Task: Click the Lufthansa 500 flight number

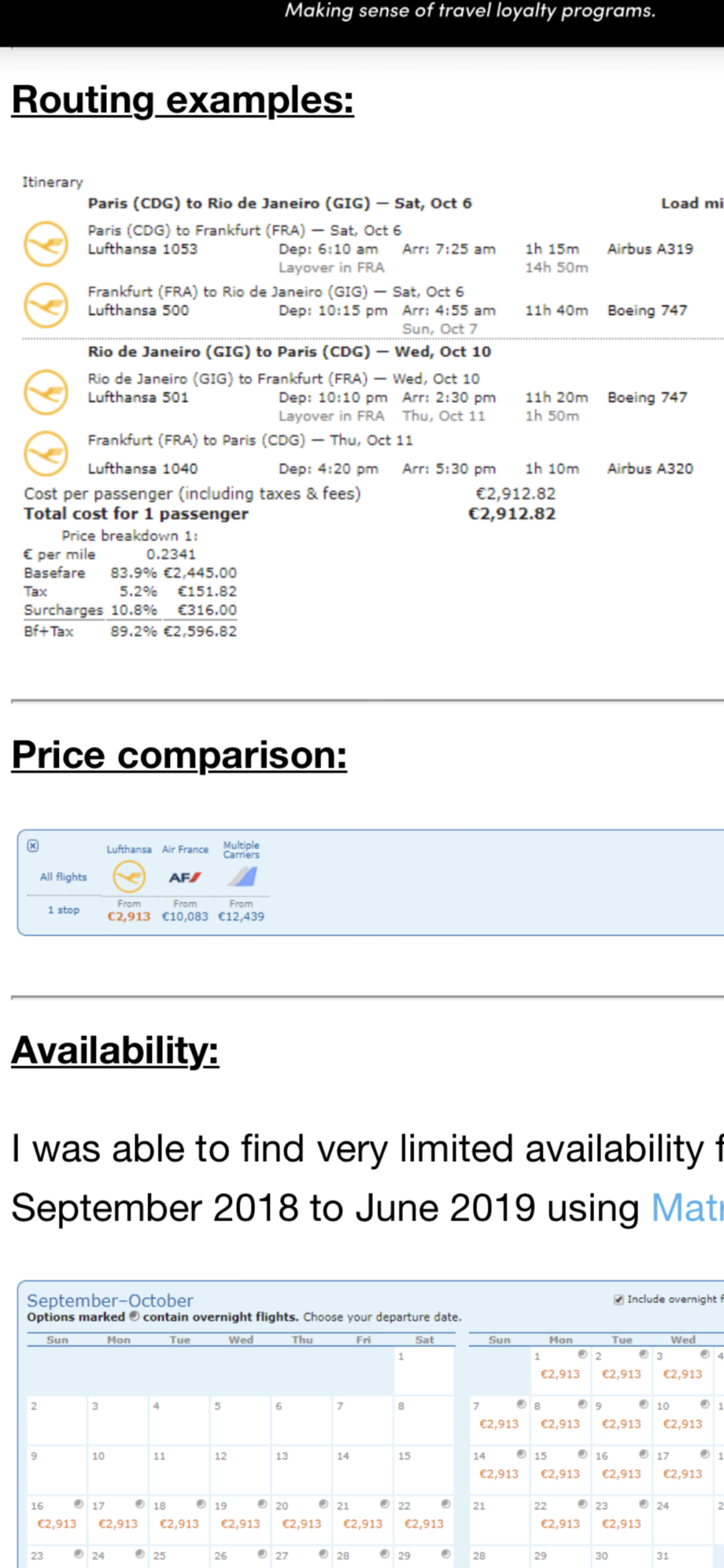Action: (x=139, y=310)
